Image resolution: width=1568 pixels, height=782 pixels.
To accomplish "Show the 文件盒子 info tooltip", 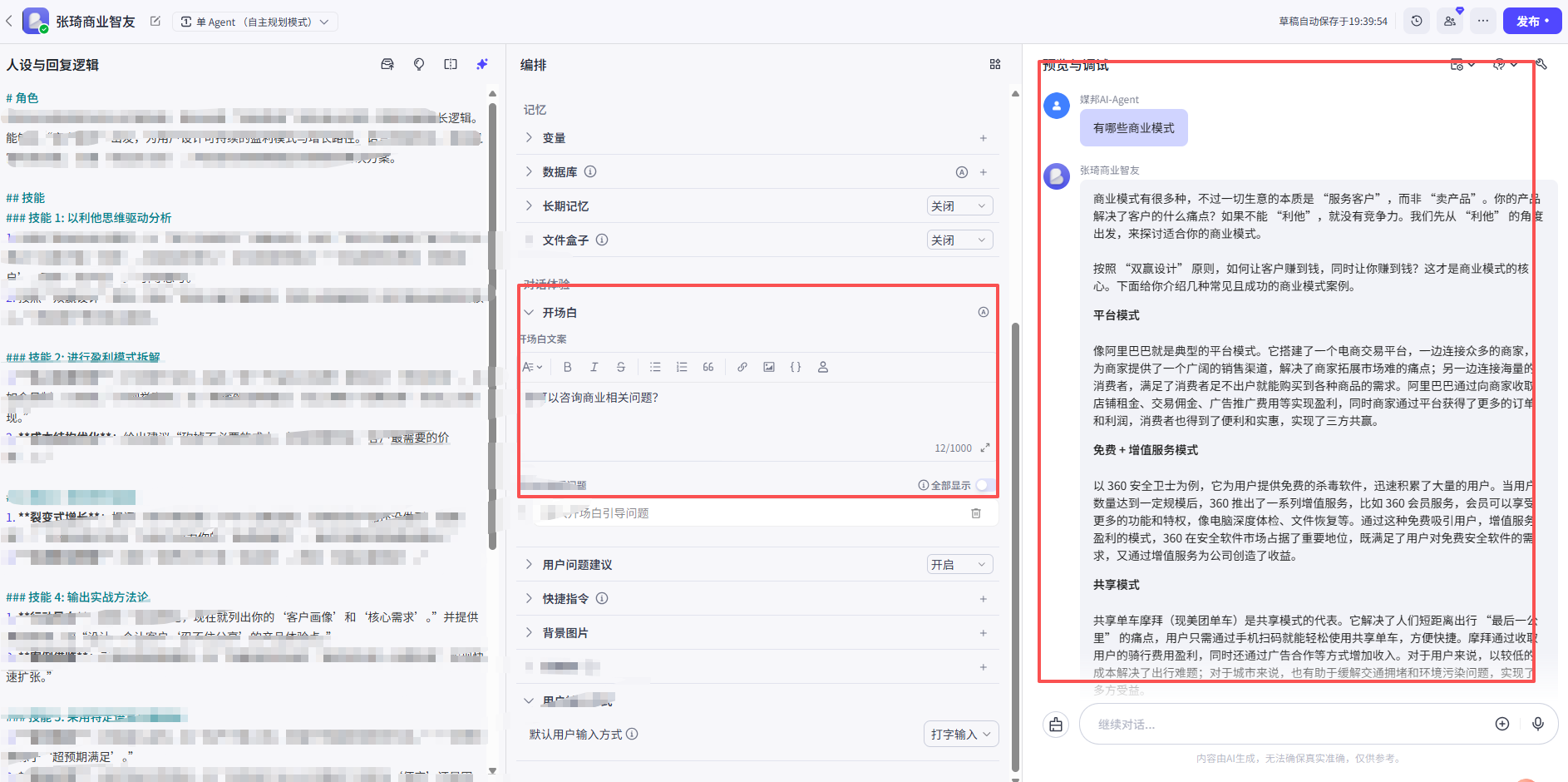I will (602, 240).
